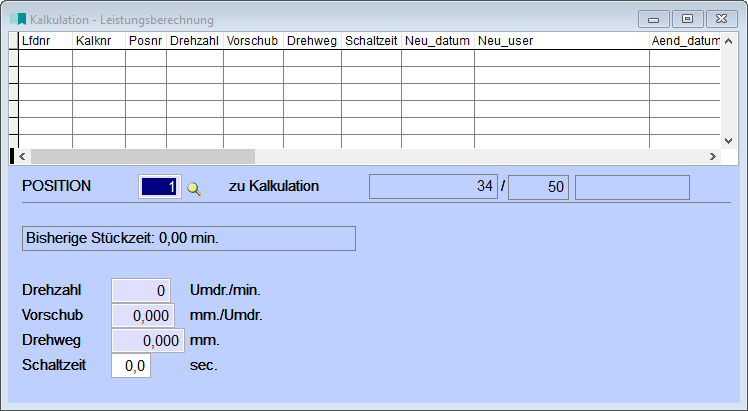This screenshot has width=748, height=411.
Task: Click the Drehzahl column header
Action: pyautogui.click(x=195, y=41)
